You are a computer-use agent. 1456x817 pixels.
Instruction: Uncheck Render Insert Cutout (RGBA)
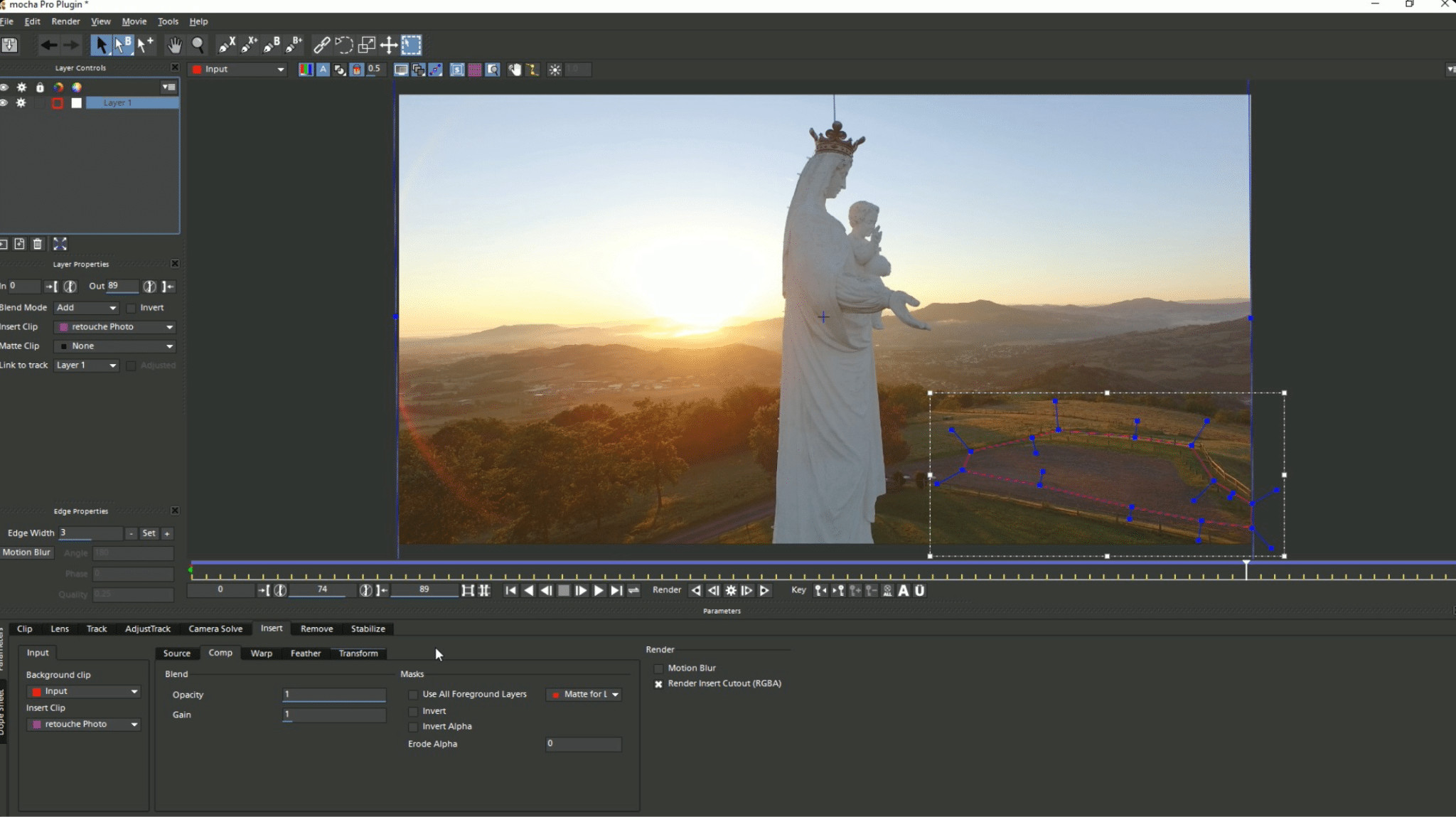click(658, 684)
